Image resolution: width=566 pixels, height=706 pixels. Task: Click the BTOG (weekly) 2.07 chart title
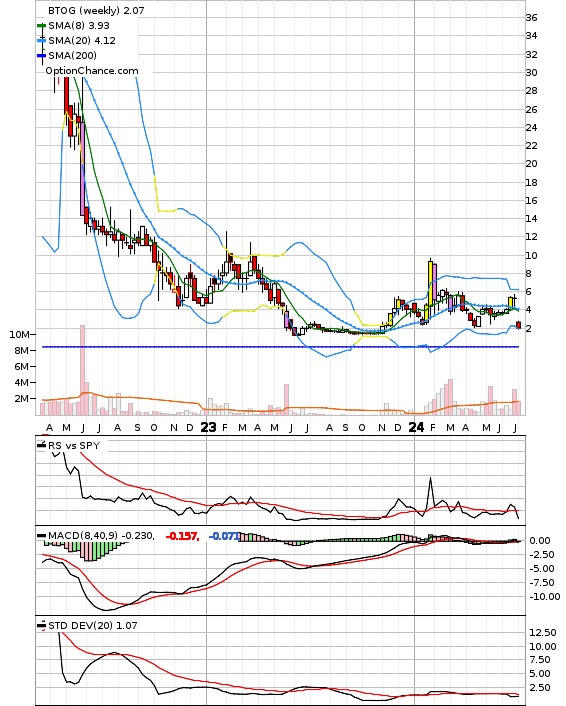[x=96, y=10]
